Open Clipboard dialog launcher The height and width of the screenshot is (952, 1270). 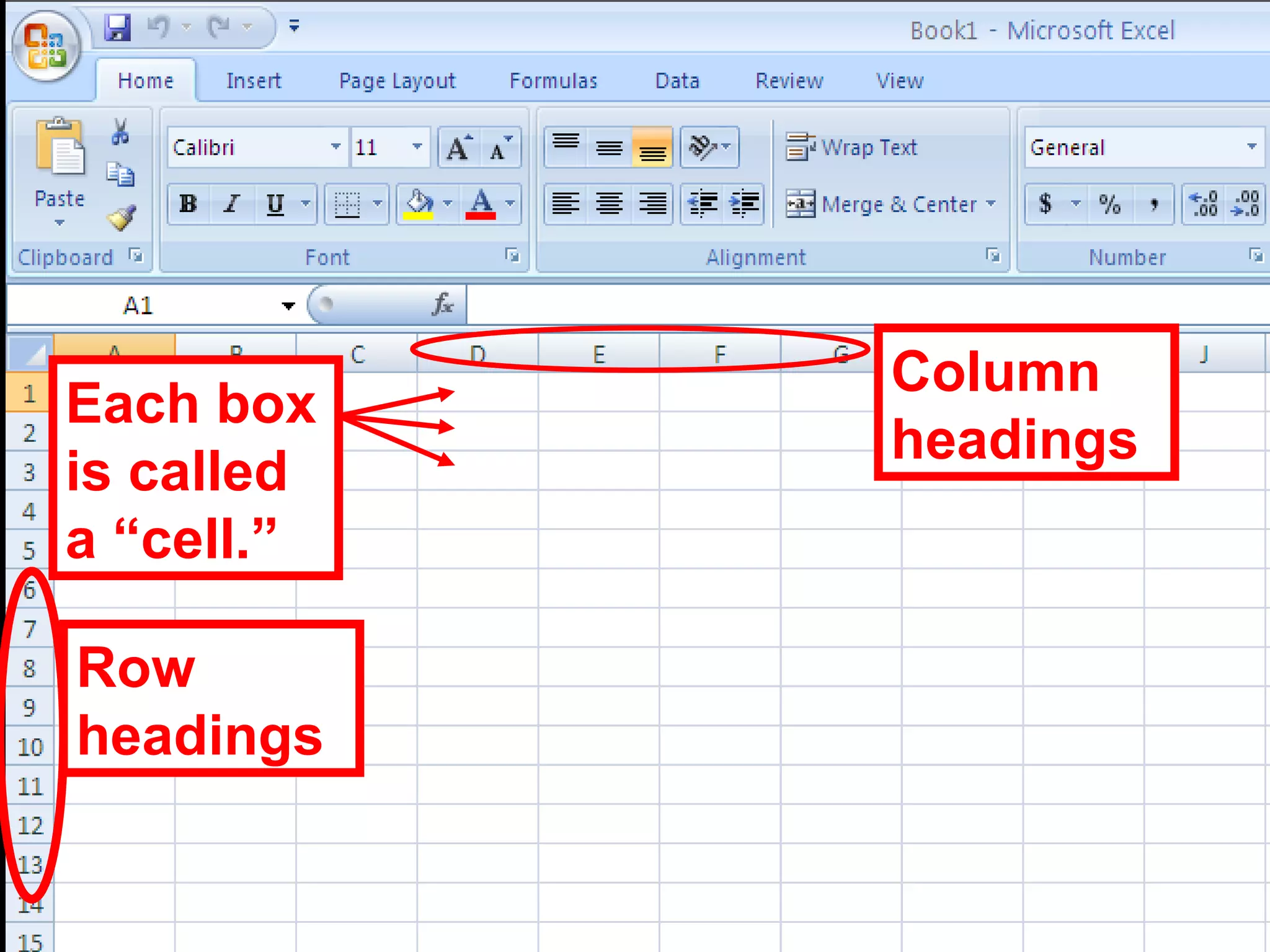click(x=136, y=255)
